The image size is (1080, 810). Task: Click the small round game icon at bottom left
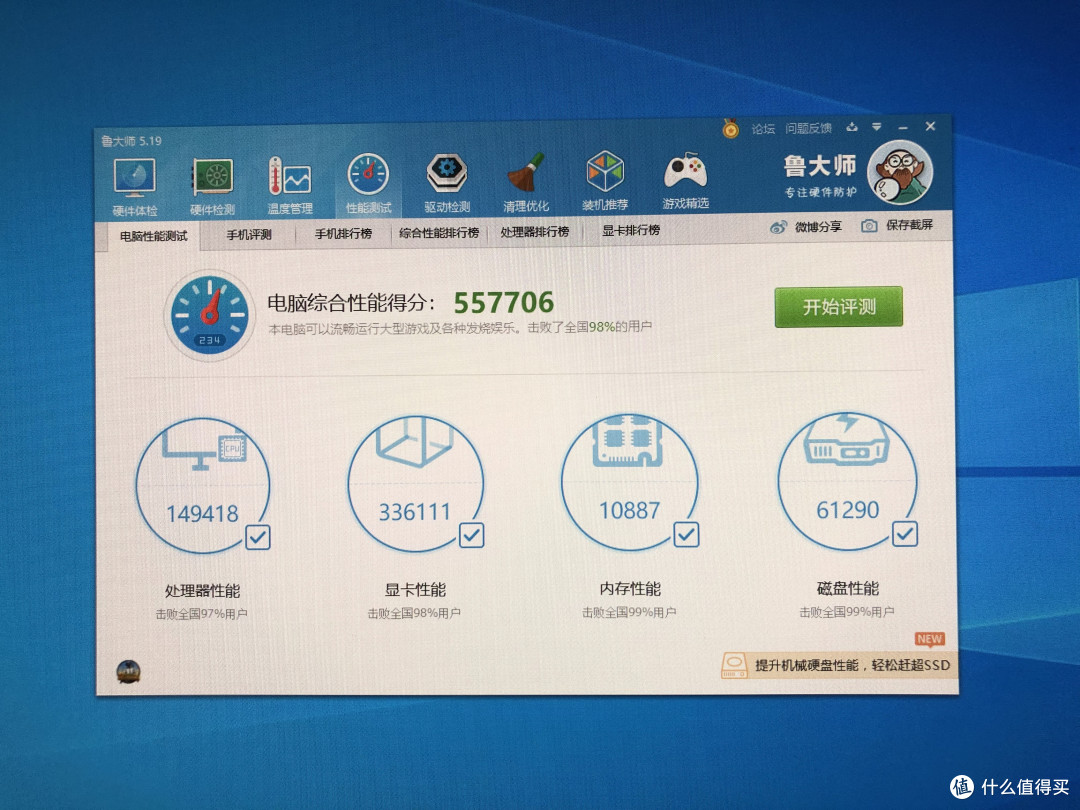(128, 671)
